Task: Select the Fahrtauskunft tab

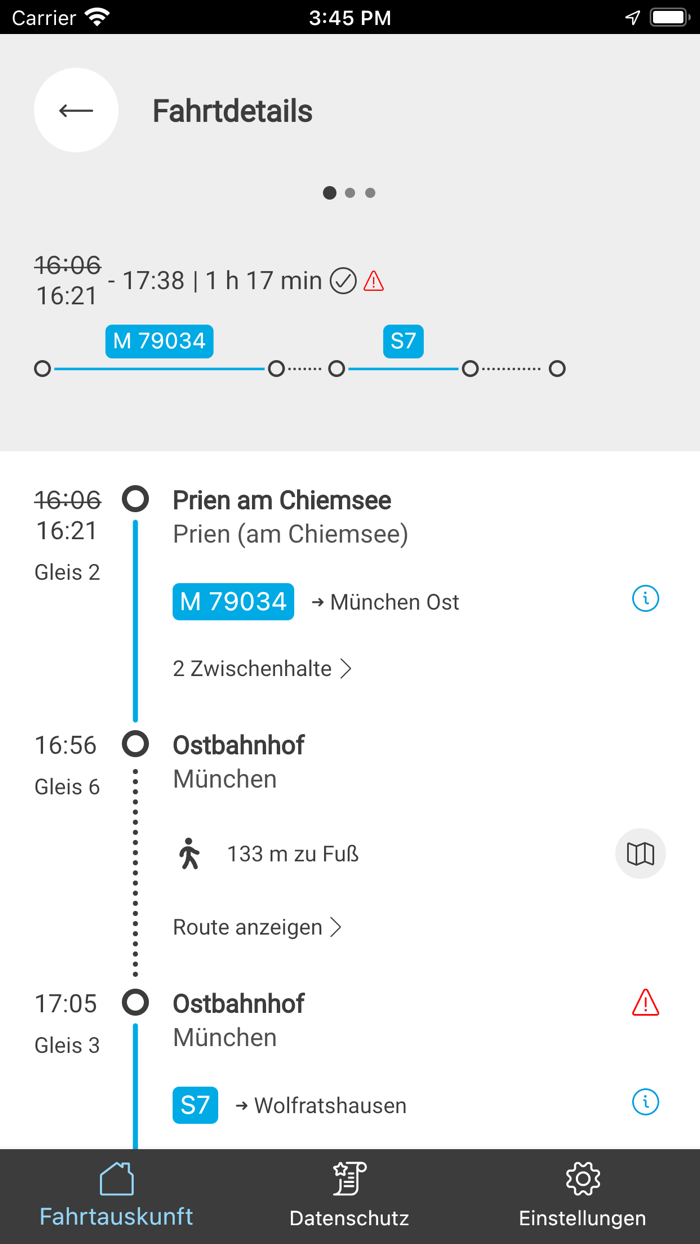Action: [116, 1196]
